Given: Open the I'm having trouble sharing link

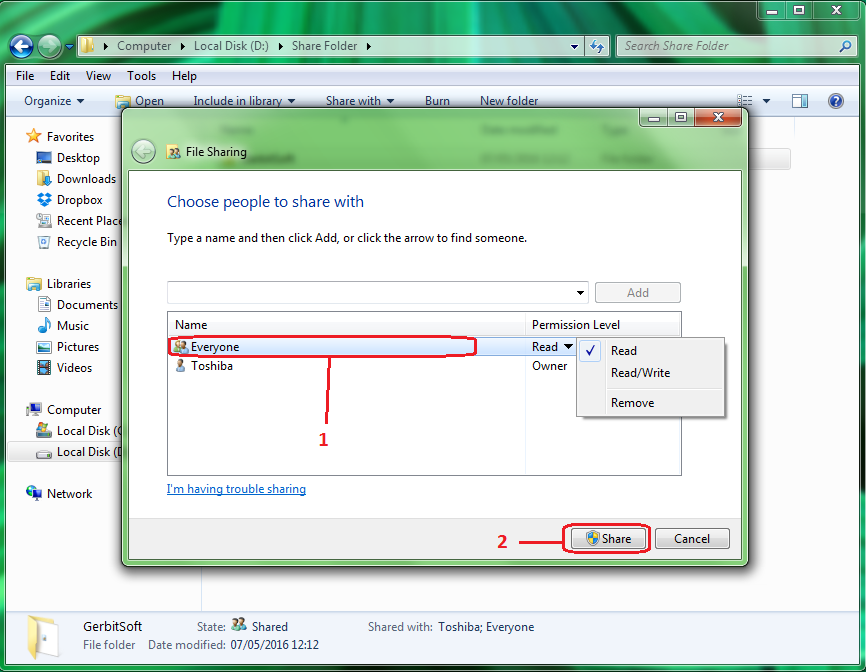Looking at the screenshot, I should (236, 489).
